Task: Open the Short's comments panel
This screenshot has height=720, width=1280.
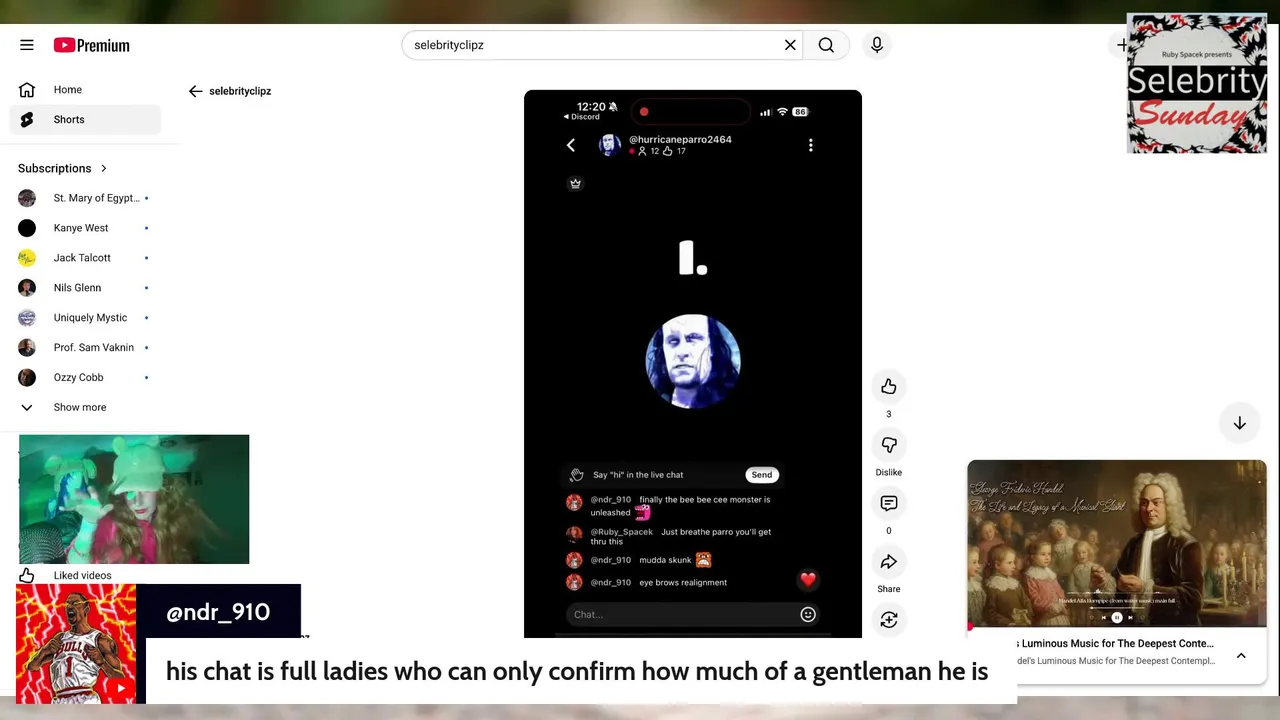Action: point(889,503)
